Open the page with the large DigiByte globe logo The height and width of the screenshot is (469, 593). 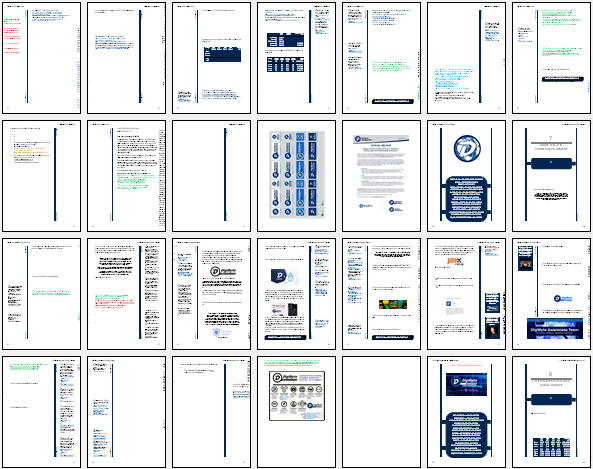[x=466, y=176]
